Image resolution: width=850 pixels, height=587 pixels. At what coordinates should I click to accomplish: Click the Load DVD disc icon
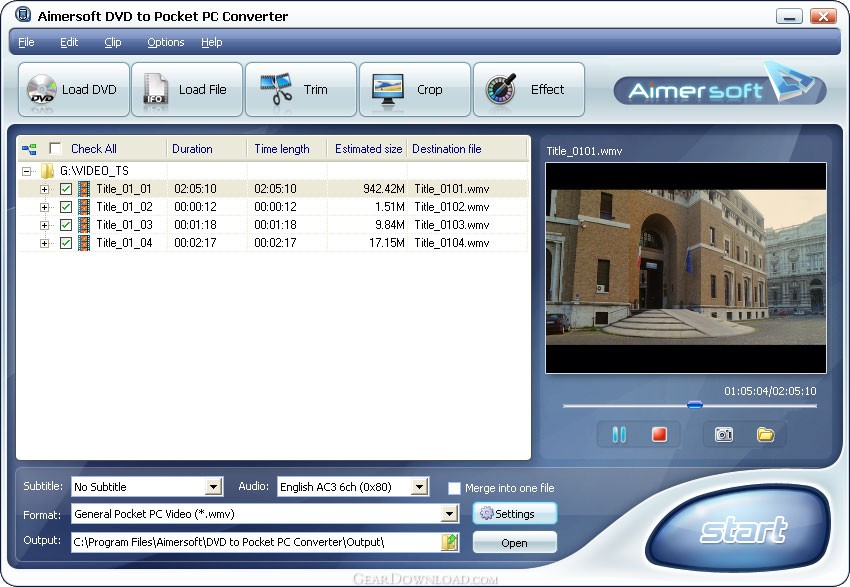(x=41, y=89)
